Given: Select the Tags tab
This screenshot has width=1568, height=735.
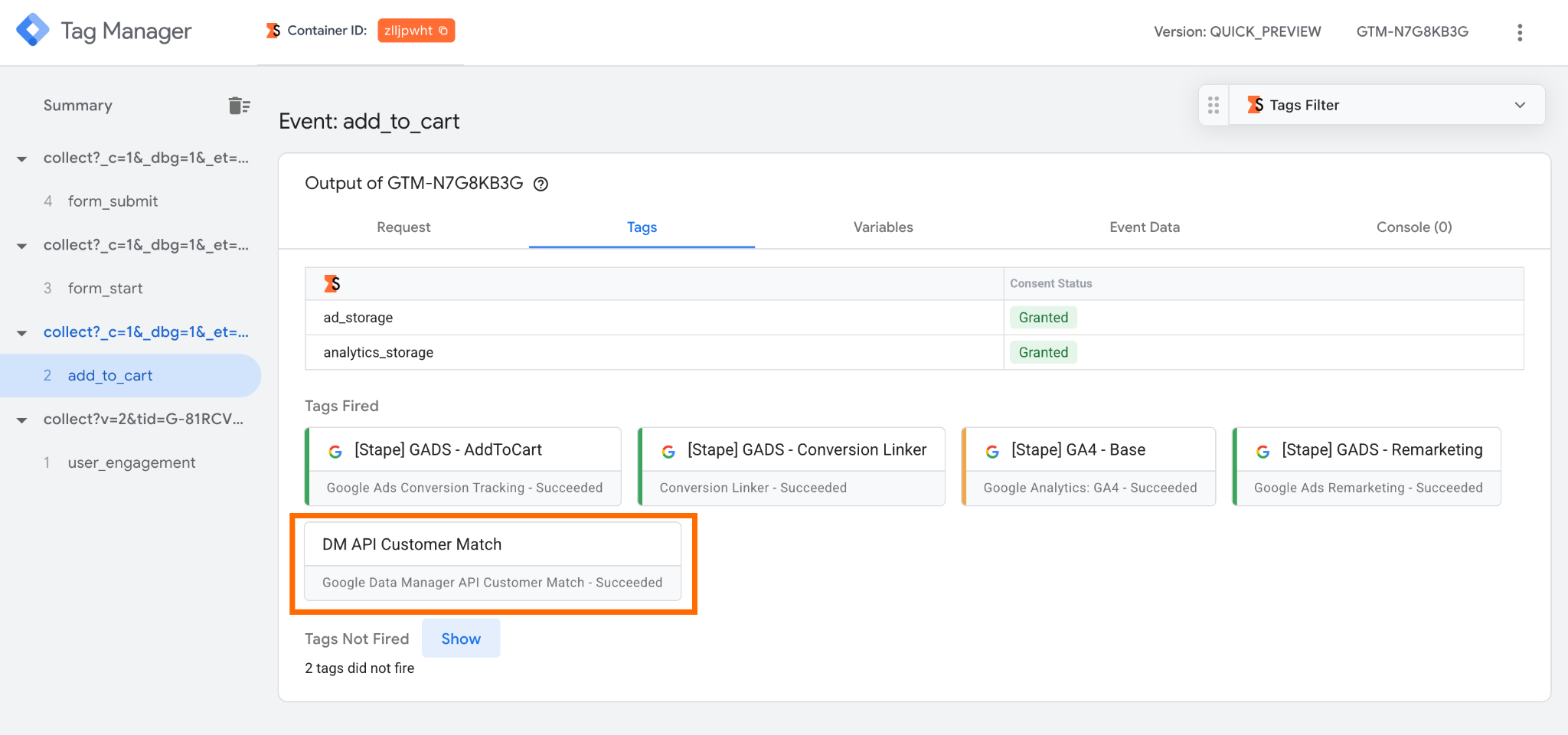Looking at the screenshot, I should pos(642,227).
